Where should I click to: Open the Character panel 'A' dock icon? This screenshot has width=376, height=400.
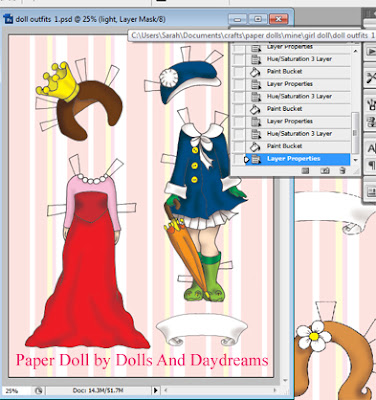click(x=371, y=148)
